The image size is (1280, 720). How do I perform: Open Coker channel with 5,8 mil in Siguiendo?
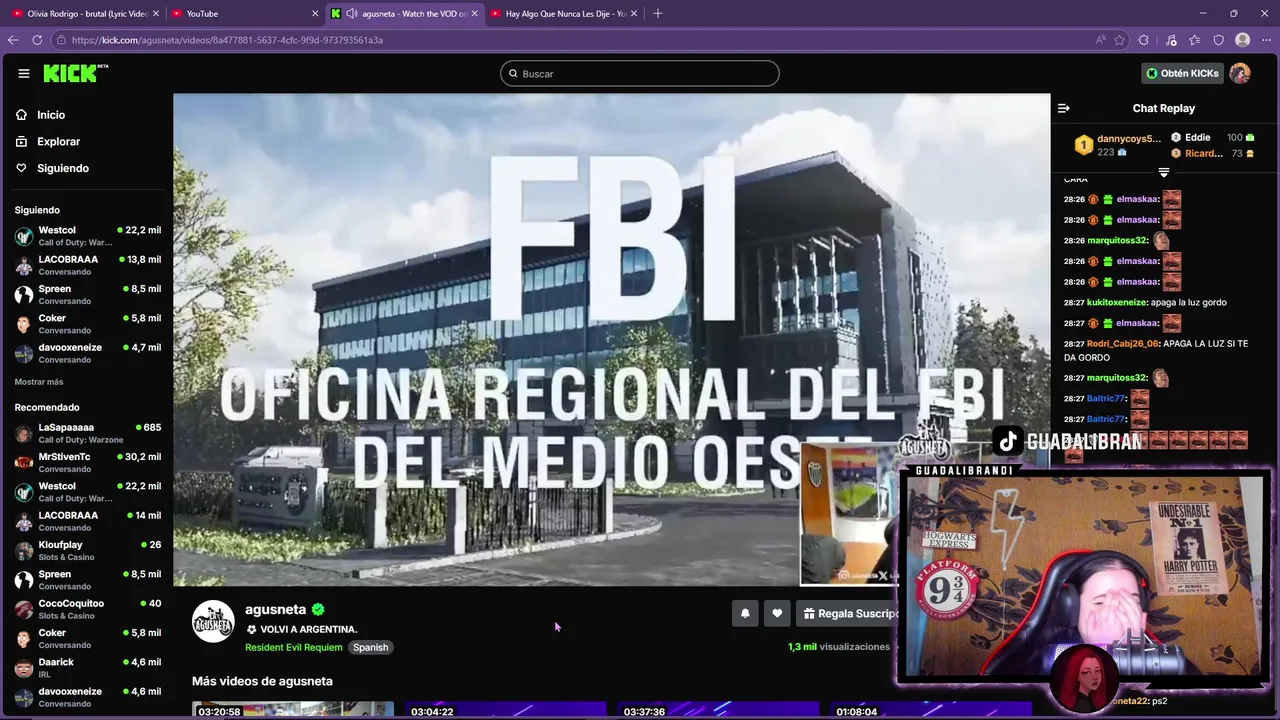(x=88, y=324)
